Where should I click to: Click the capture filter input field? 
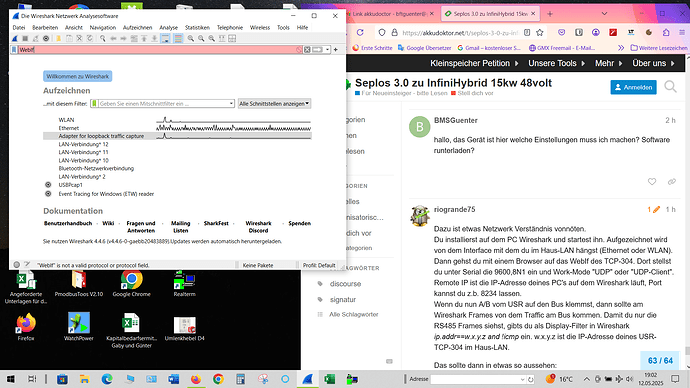click(x=162, y=103)
